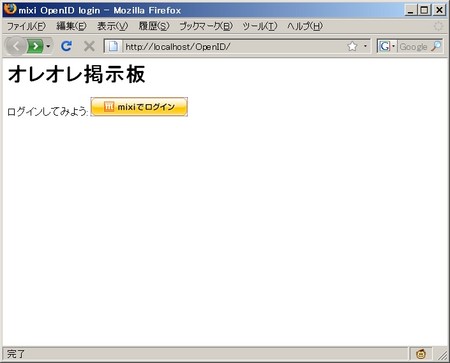Screen dimensions: 450x363
Task: Open the 編集(E) menu
Action: (71, 26)
